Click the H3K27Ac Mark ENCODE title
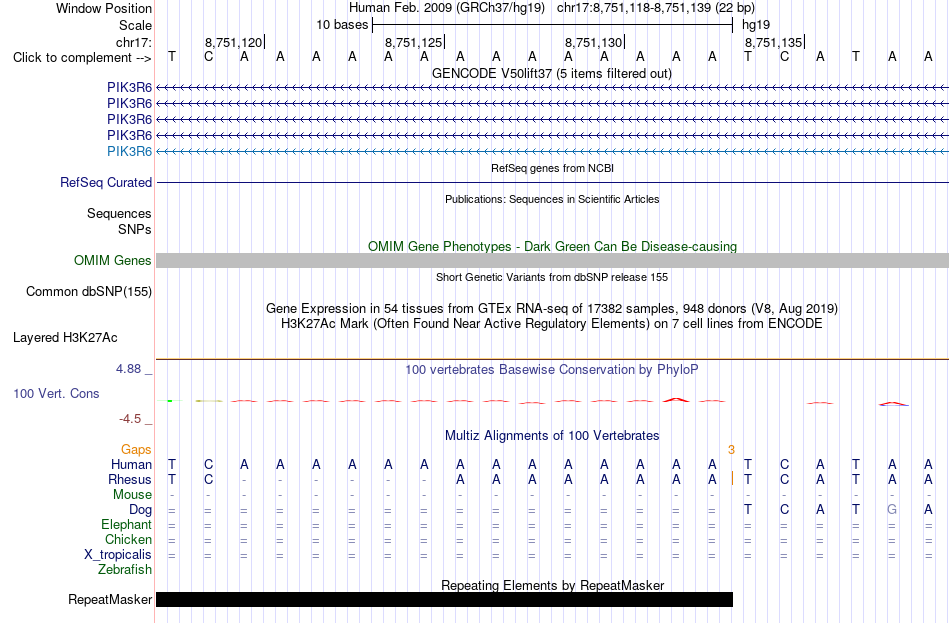950x623 pixels. 551,324
